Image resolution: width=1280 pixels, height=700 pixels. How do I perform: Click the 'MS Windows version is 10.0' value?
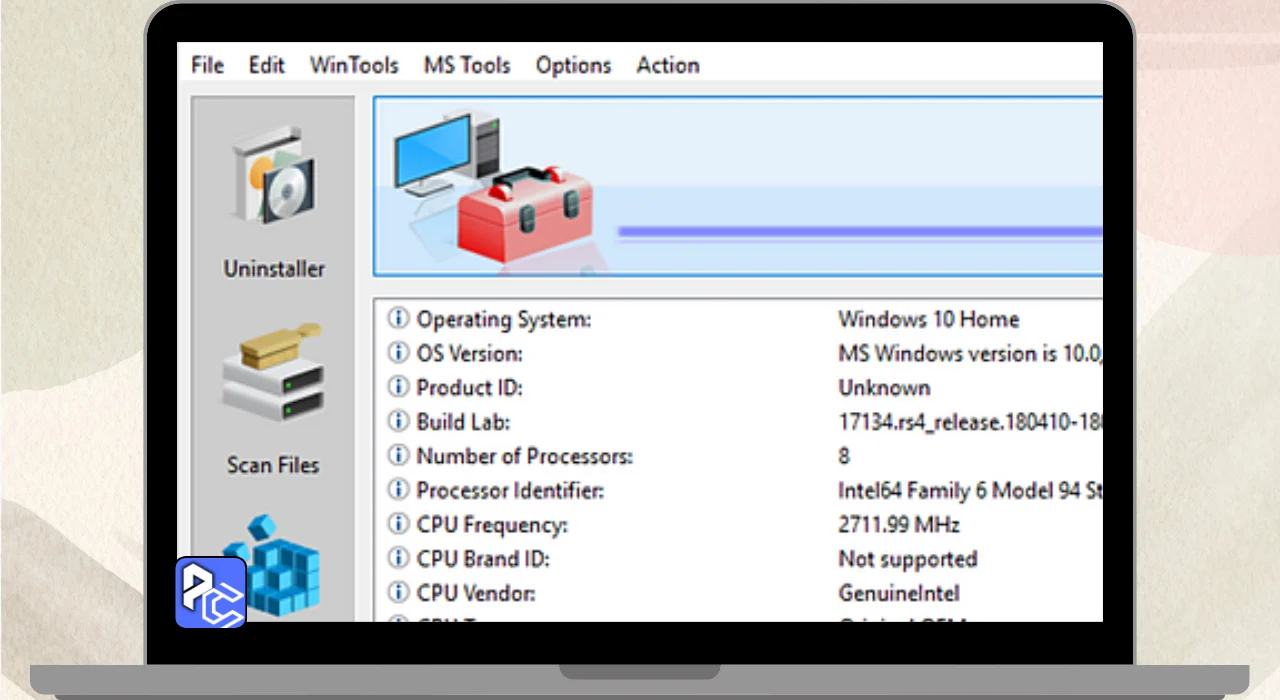coord(970,354)
